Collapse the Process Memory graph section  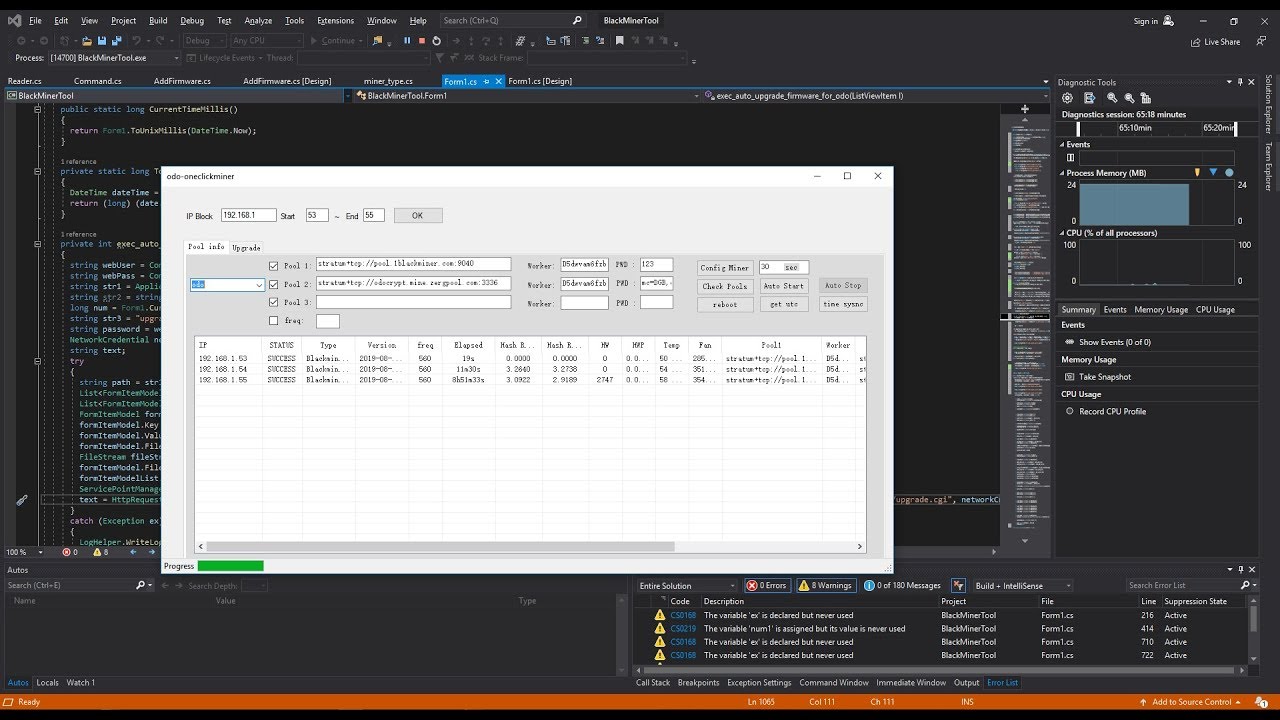[x=1063, y=173]
